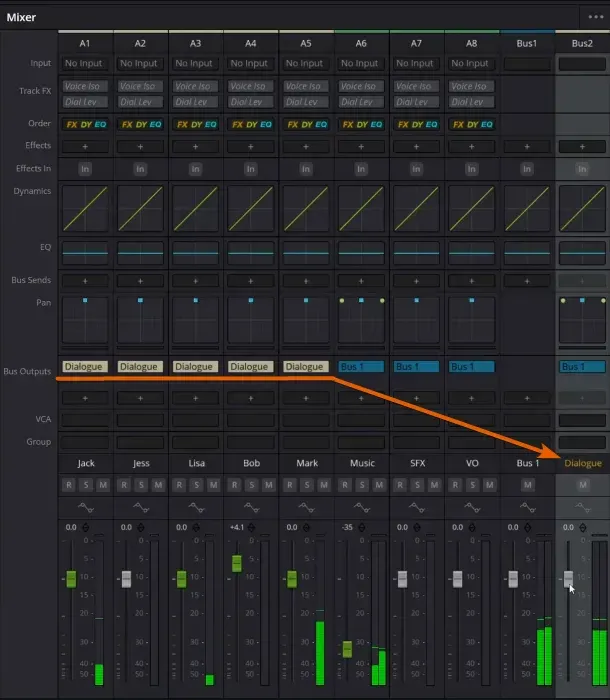
Task: Mute the Bob track
Action: coord(269,485)
